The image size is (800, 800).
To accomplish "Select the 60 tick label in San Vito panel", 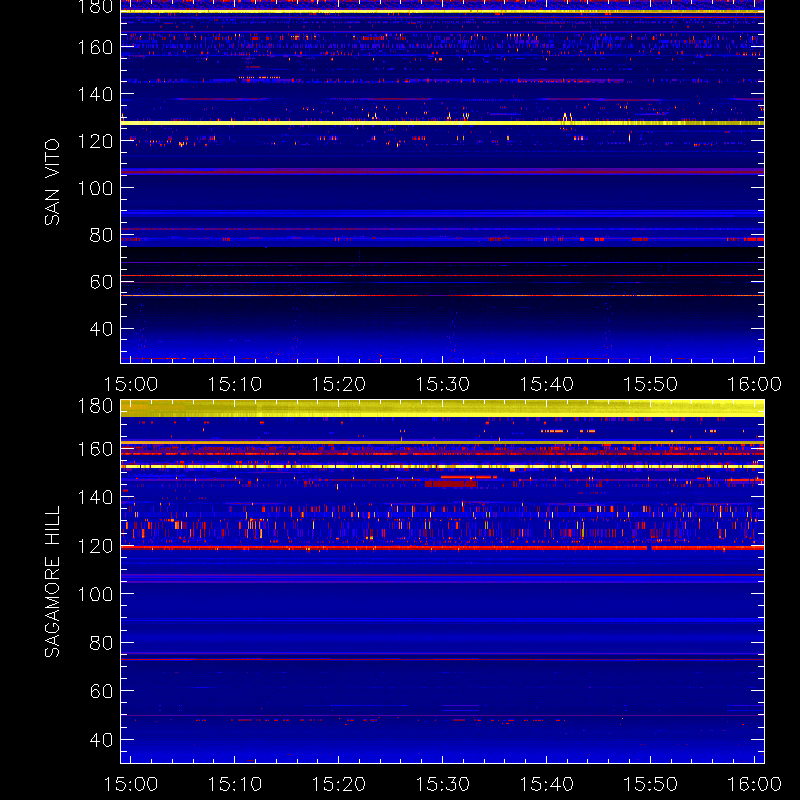I will pos(101,282).
